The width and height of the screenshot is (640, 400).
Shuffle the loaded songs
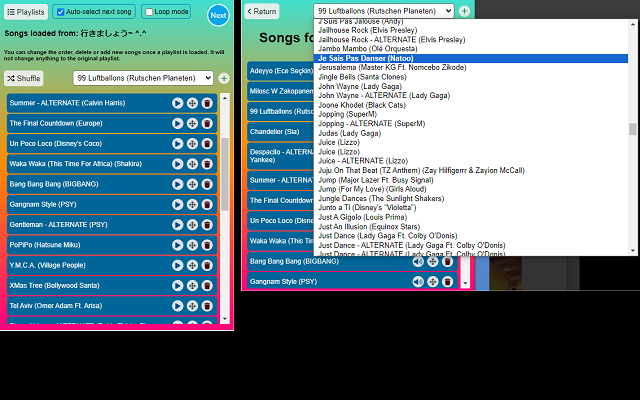click(x=24, y=78)
